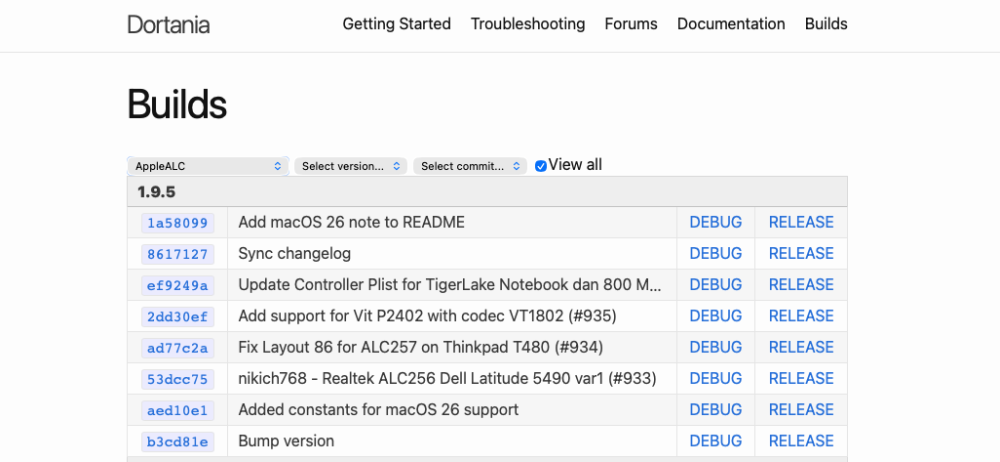Open the AppleALC project dropdown
Viewport: 1000px width, 462px height.
[208, 166]
